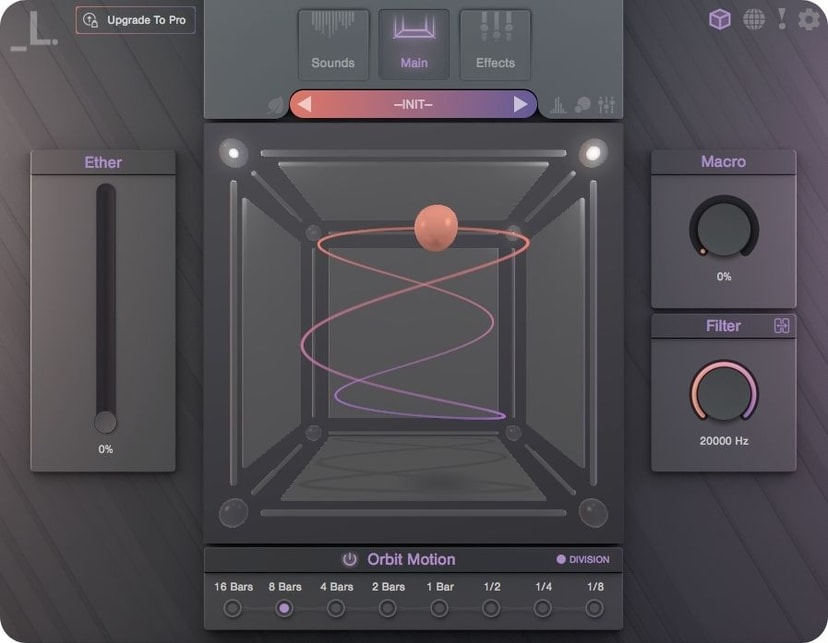Click the Upgrade To Pro button
The width and height of the screenshot is (828, 643).
(135, 20)
